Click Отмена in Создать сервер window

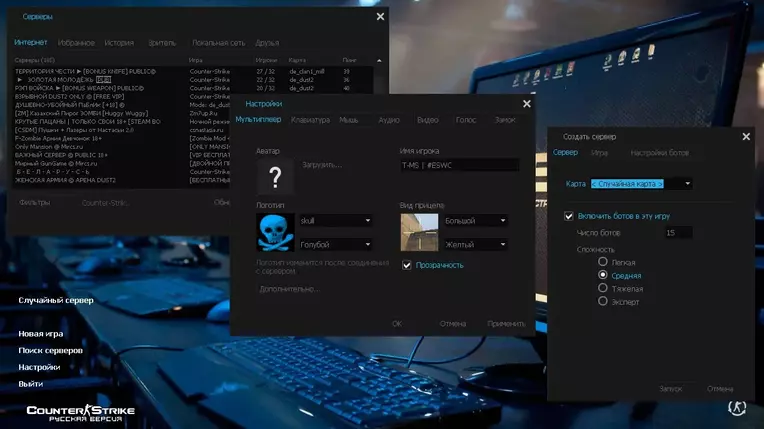[x=720, y=389]
